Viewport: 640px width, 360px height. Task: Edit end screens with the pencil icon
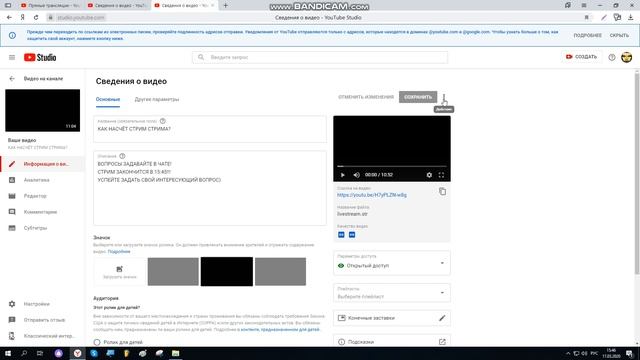click(x=442, y=318)
